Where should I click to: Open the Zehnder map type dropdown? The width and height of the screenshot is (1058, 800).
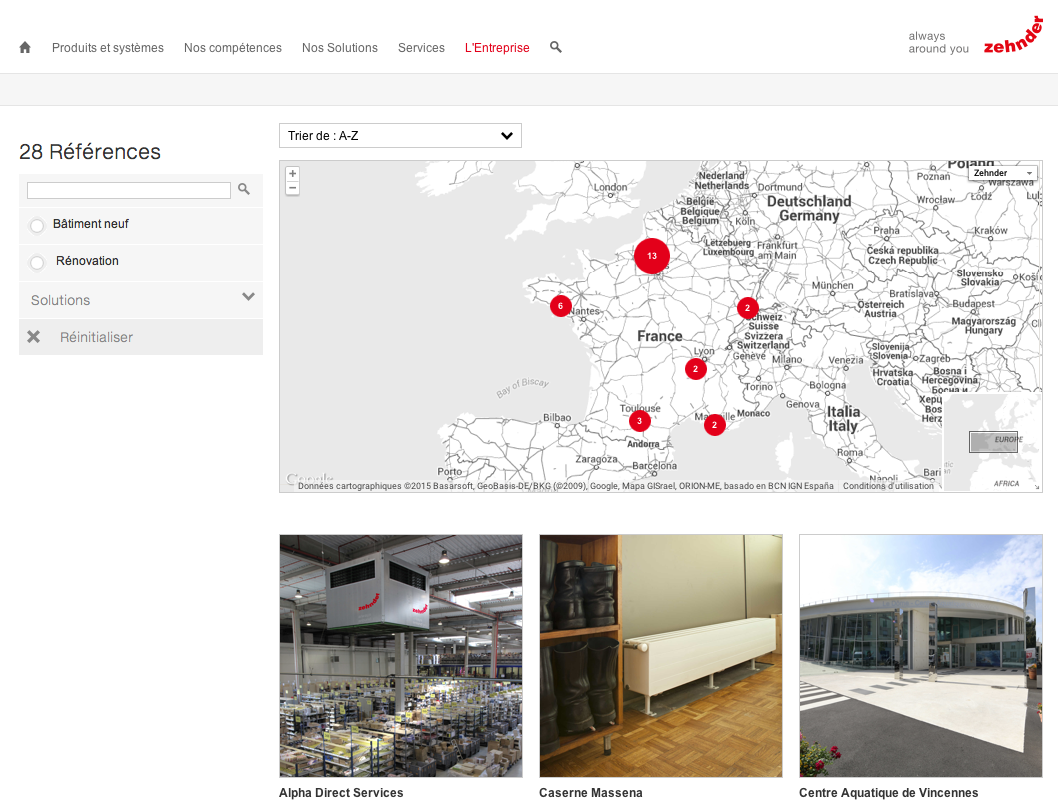coord(1003,173)
